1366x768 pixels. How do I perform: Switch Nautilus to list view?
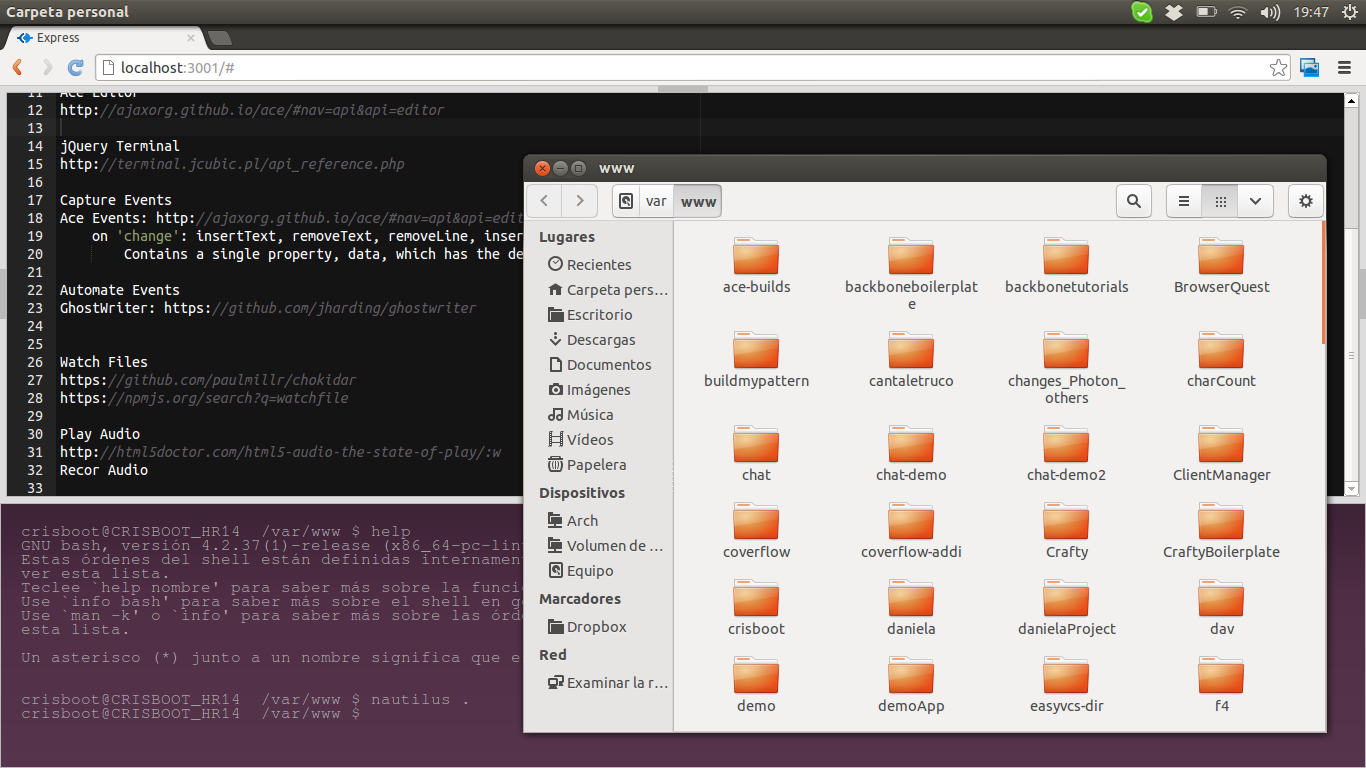[x=1184, y=201]
